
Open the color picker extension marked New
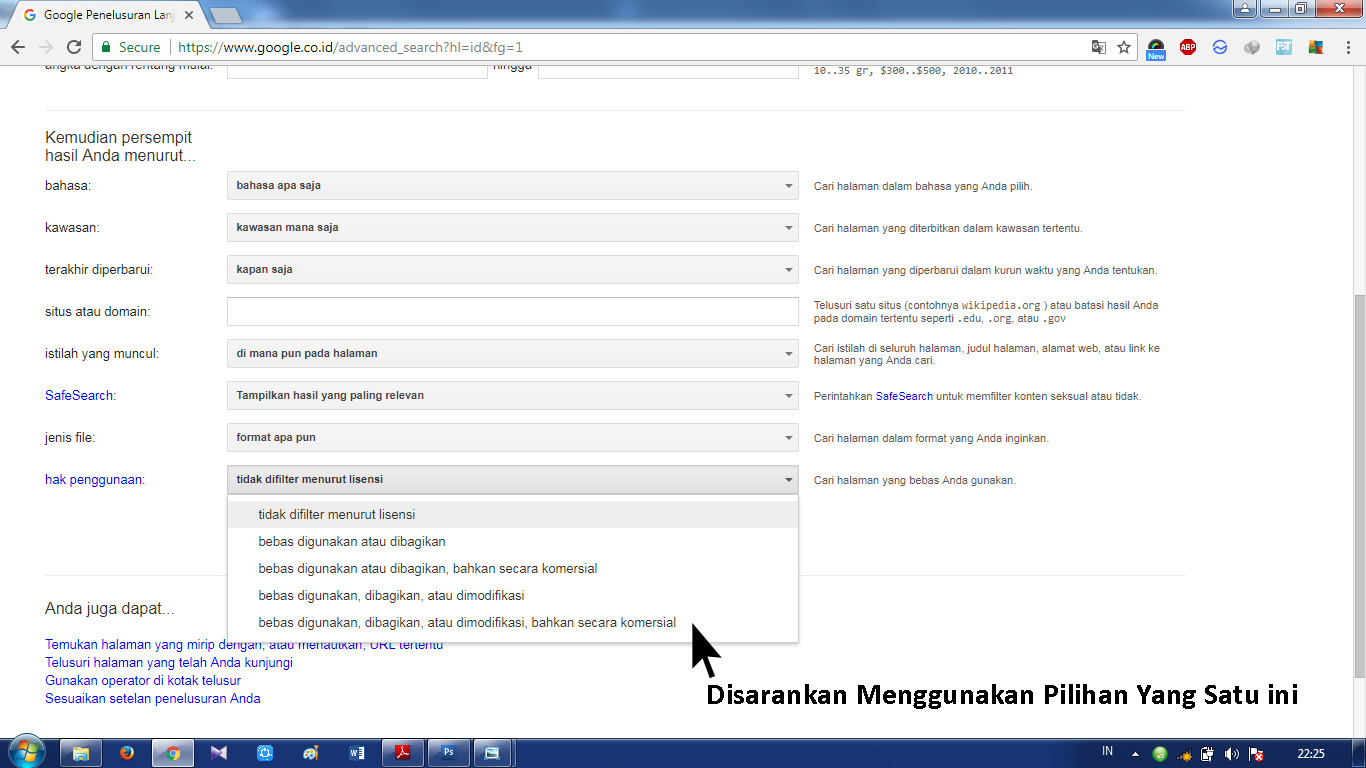[x=1156, y=48]
